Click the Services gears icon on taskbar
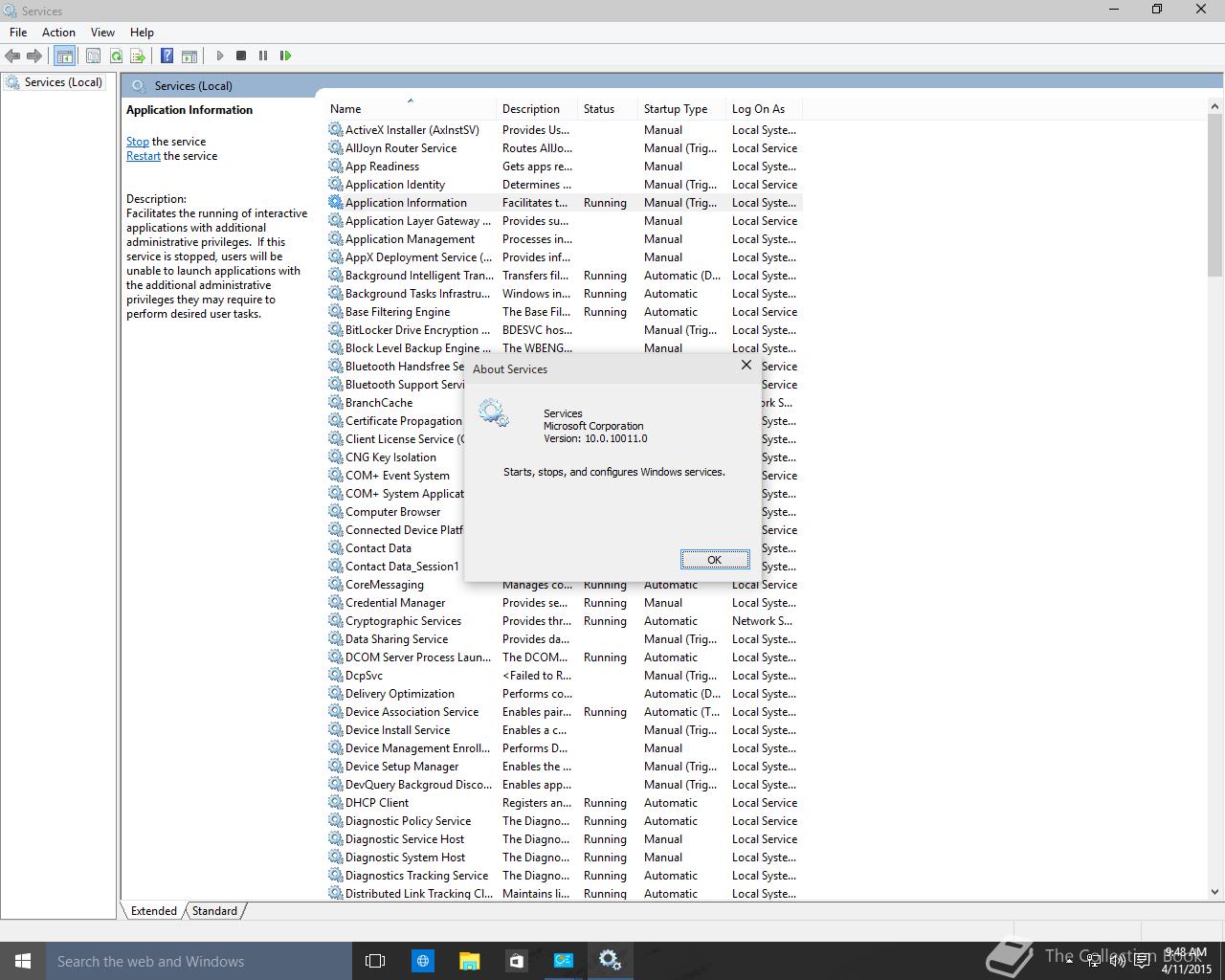Image resolution: width=1225 pixels, height=980 pixels. point(610,961)
